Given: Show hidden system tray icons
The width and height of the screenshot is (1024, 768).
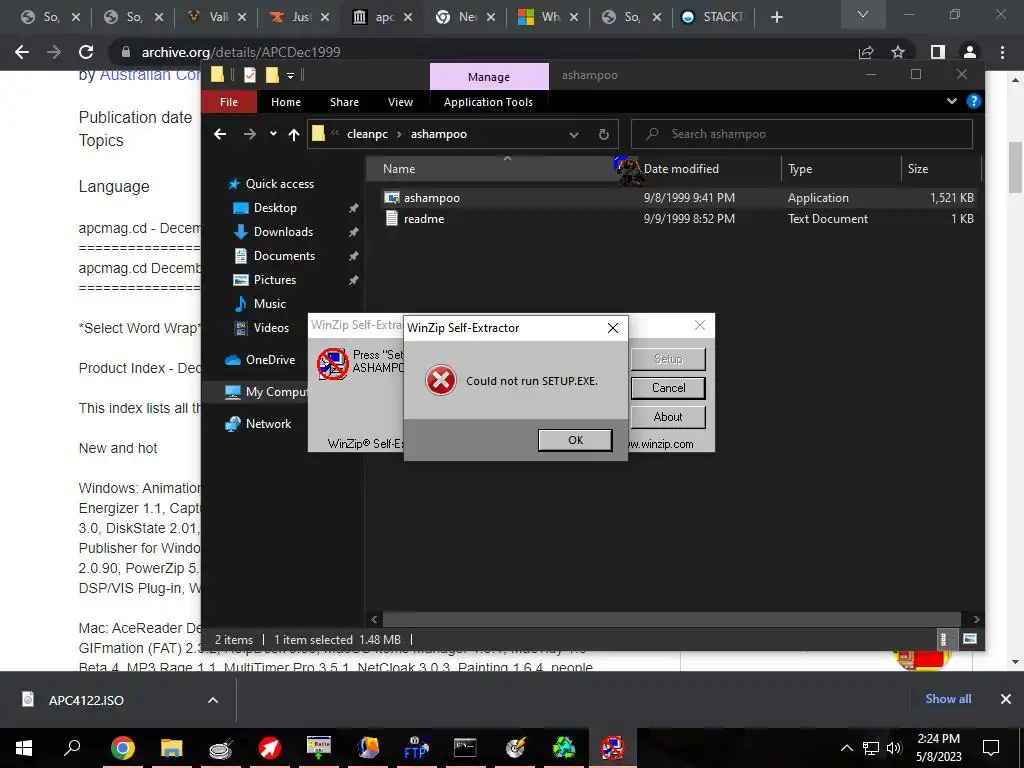Looking at the screenshot, I should pos(846,748).
